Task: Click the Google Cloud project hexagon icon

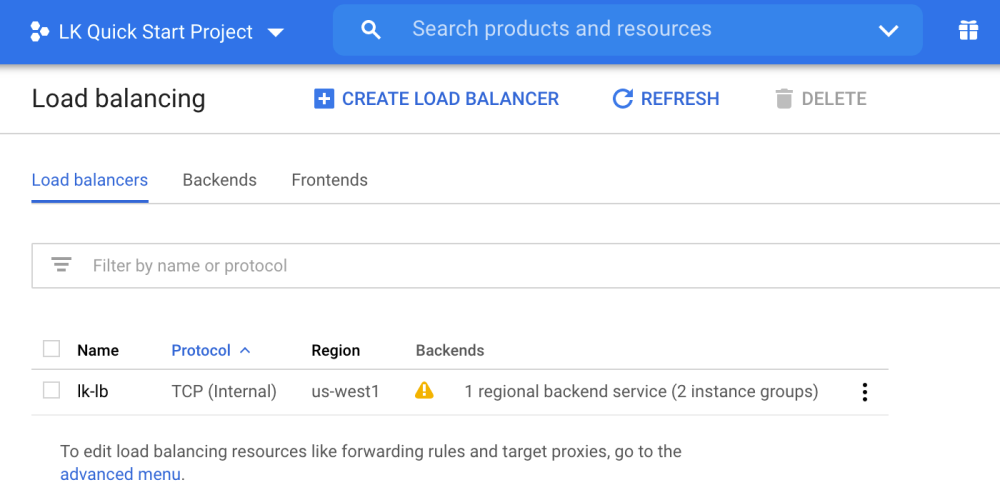Action: click(39, 32)
